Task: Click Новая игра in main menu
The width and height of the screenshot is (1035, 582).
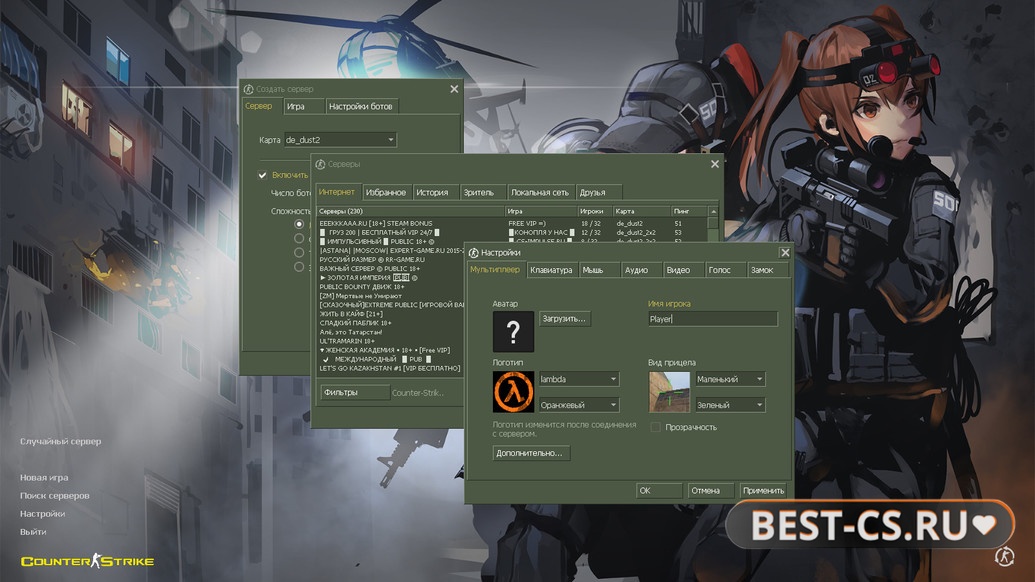Action: click(44, 478)
